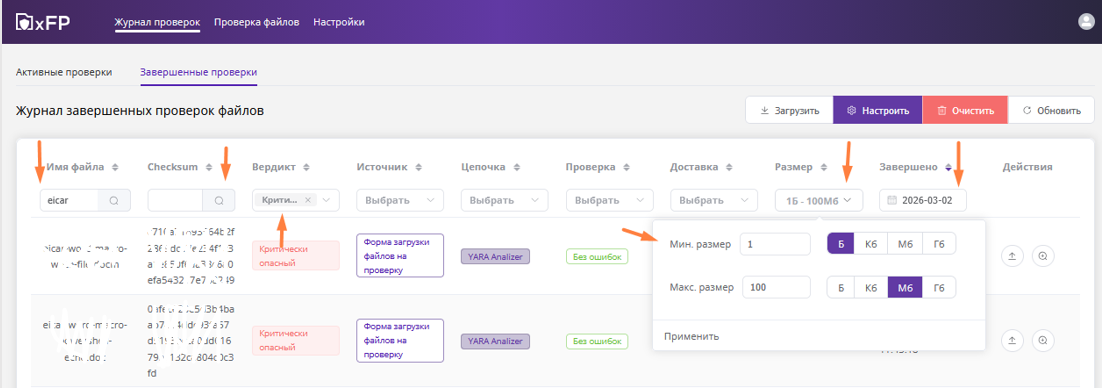Open Настройки in top navigation
Image resolution: width=1102 pixels, height=388 pixels.
coord(339,22)
